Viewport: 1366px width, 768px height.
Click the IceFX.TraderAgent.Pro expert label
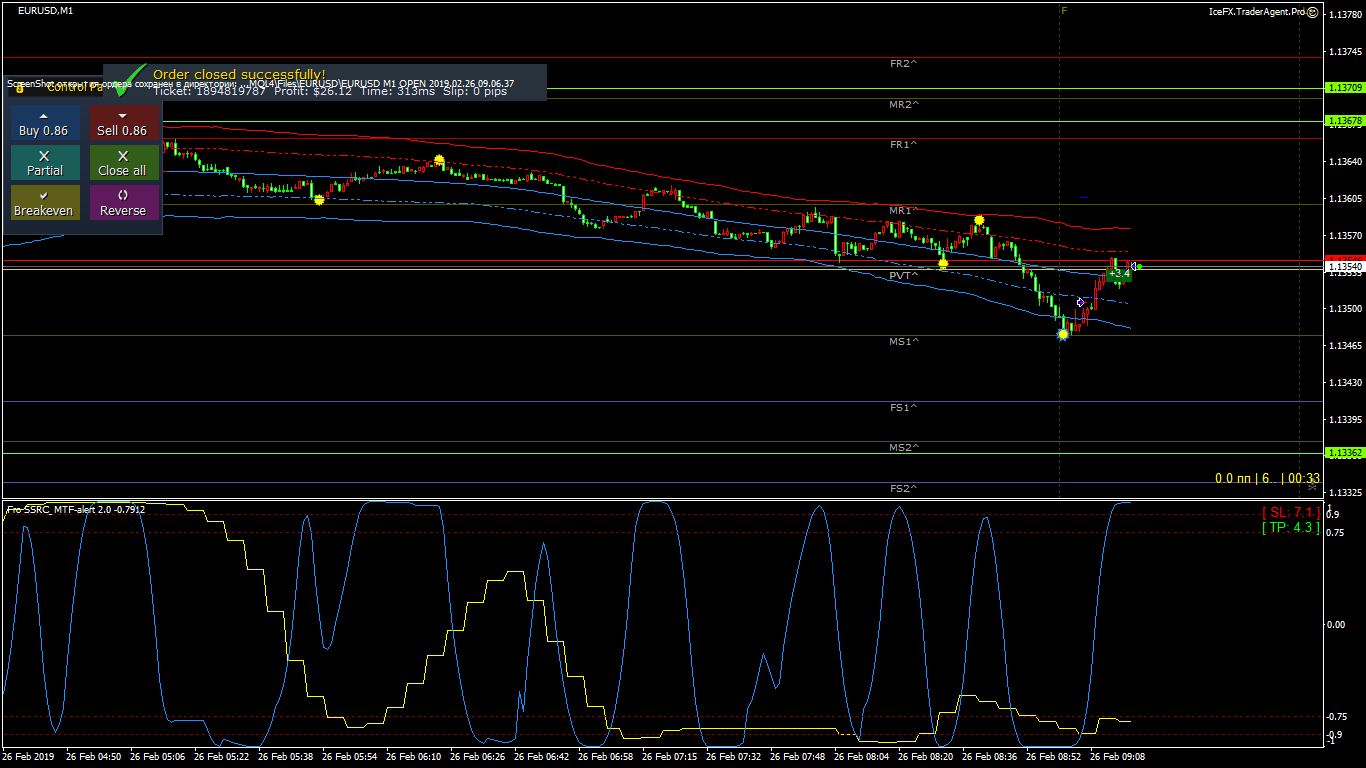[x=1257, y=12]
